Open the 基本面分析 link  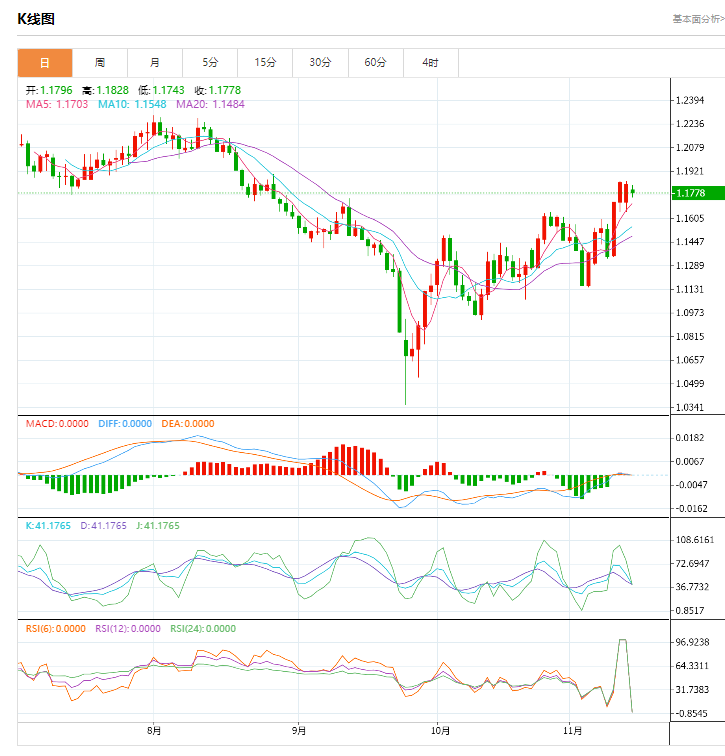(x=698, y=19)
